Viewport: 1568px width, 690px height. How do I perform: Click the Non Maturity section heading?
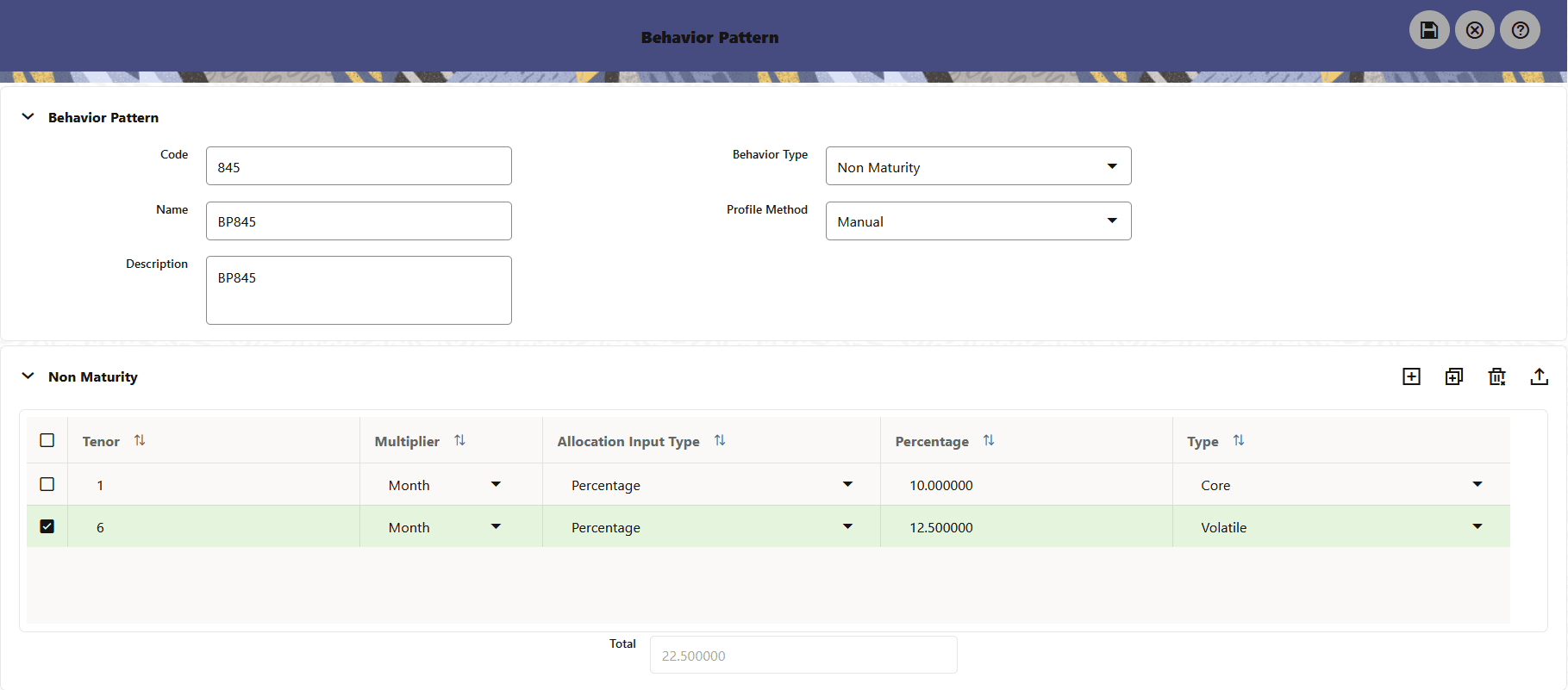point(93,376)
